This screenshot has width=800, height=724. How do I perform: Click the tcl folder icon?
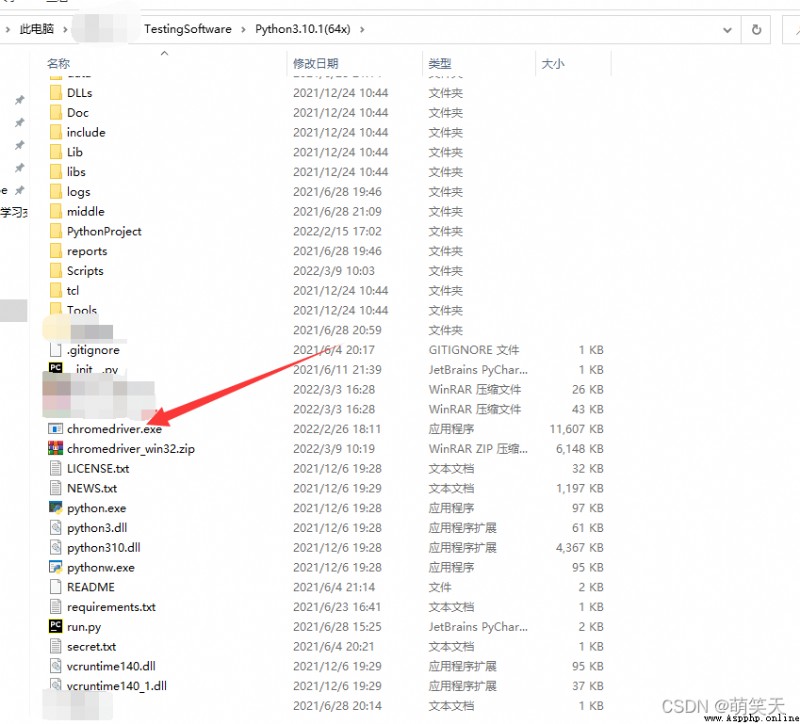[56, 290]
